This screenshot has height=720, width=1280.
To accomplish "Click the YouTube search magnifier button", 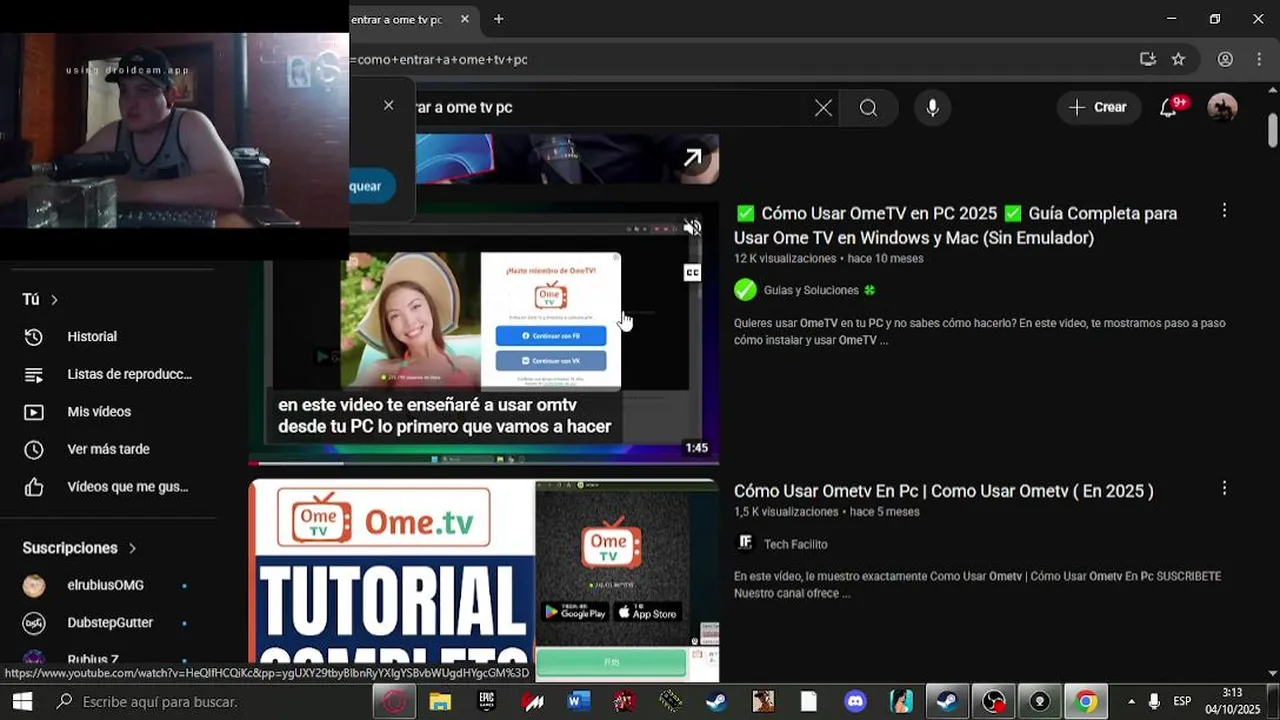I will coord(868,108).
